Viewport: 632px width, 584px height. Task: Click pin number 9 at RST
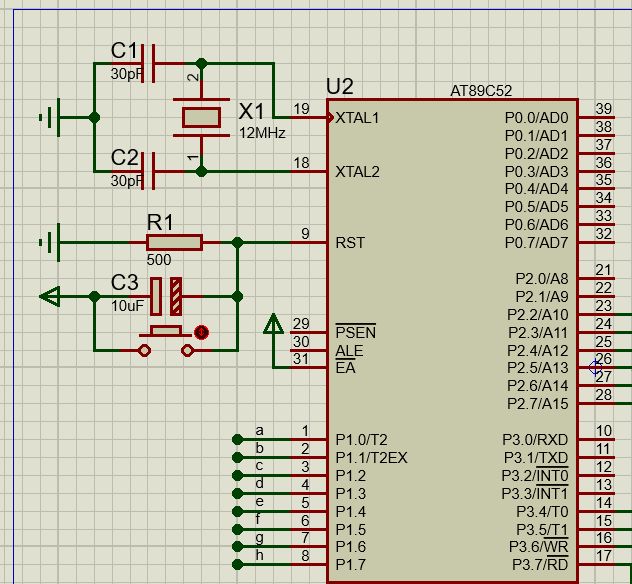point(306,234)
